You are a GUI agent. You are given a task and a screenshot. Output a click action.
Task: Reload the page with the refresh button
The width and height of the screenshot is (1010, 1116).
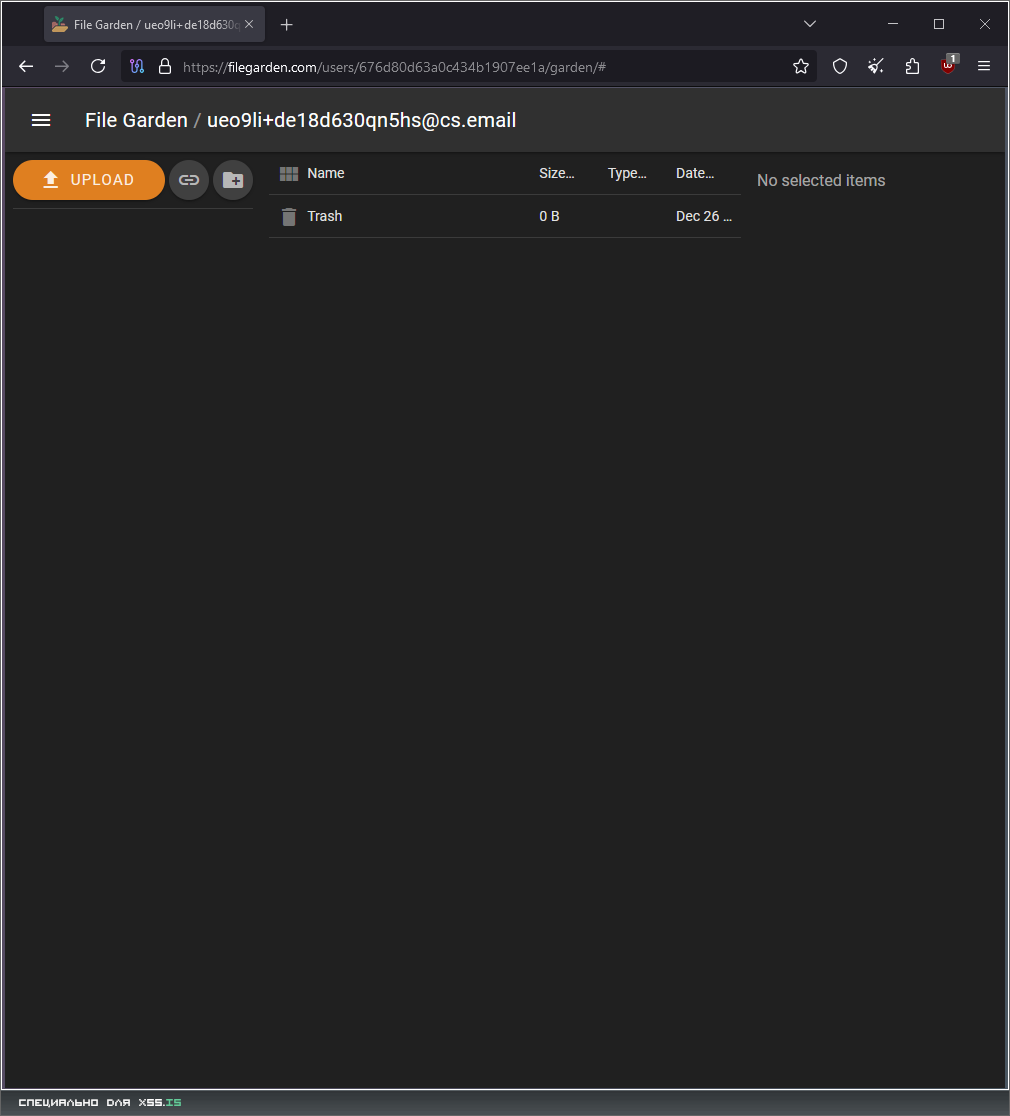(x=98, y=66)
